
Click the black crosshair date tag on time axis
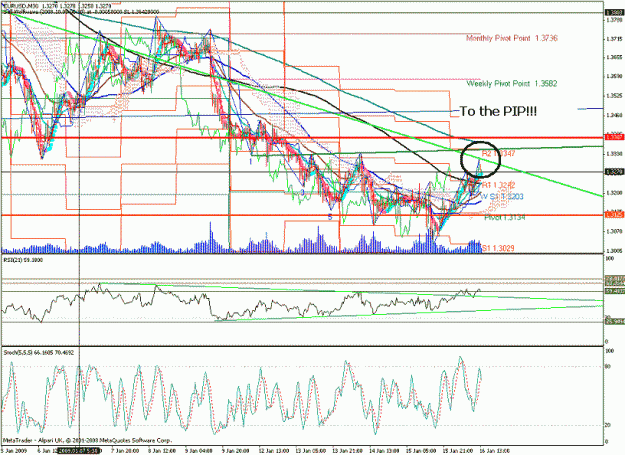(x=79, y=451)
